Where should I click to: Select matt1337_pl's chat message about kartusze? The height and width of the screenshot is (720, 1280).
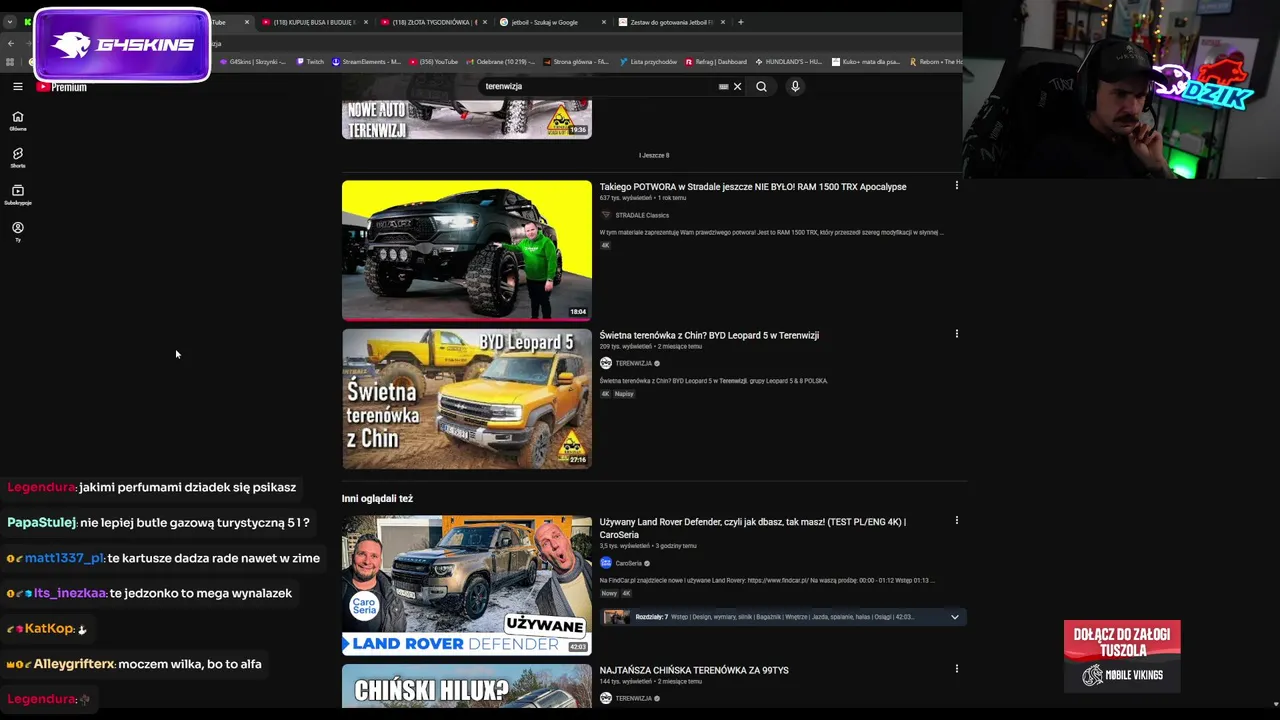click(163, 558)
